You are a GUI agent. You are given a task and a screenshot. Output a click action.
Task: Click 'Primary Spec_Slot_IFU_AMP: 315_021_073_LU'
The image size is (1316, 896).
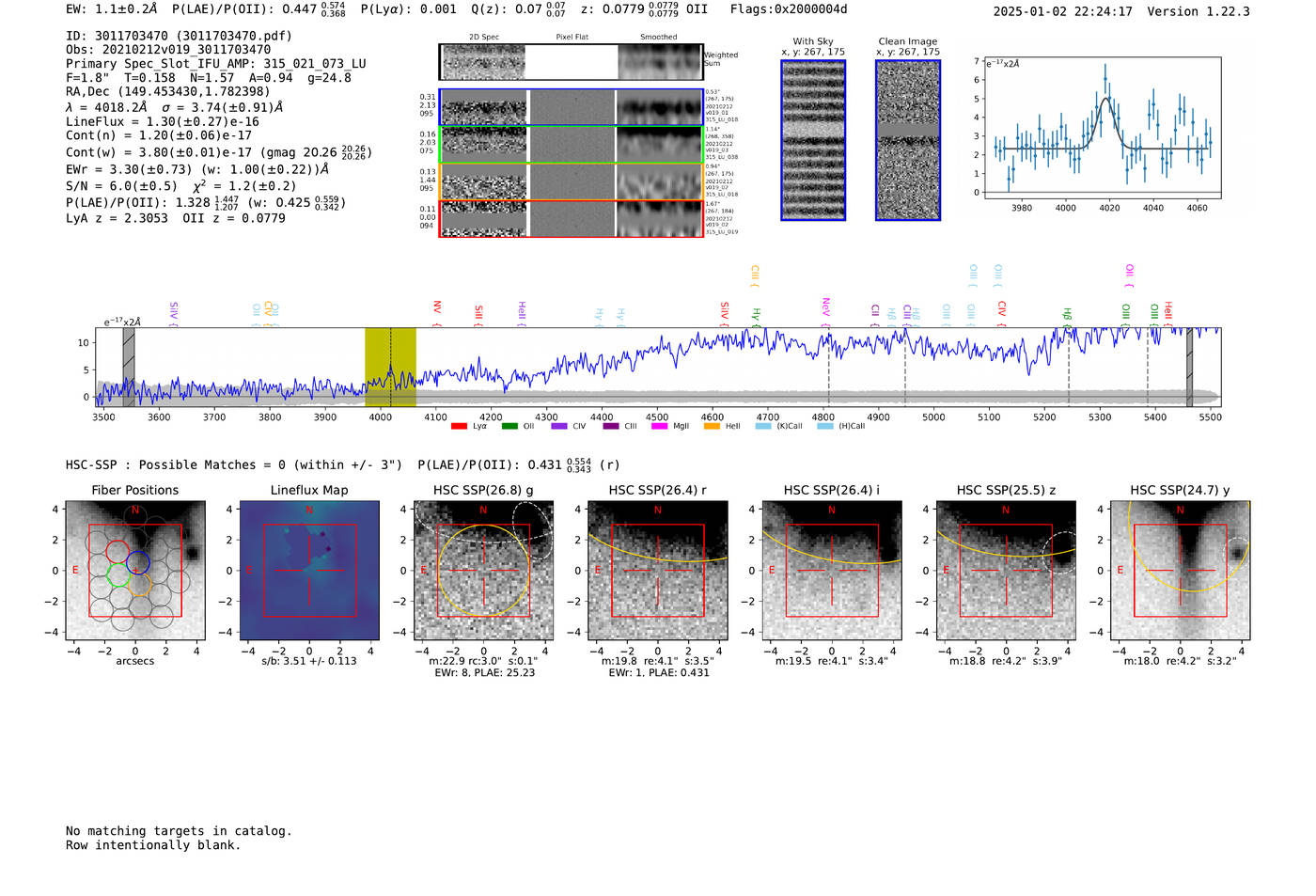coord(216,64)
